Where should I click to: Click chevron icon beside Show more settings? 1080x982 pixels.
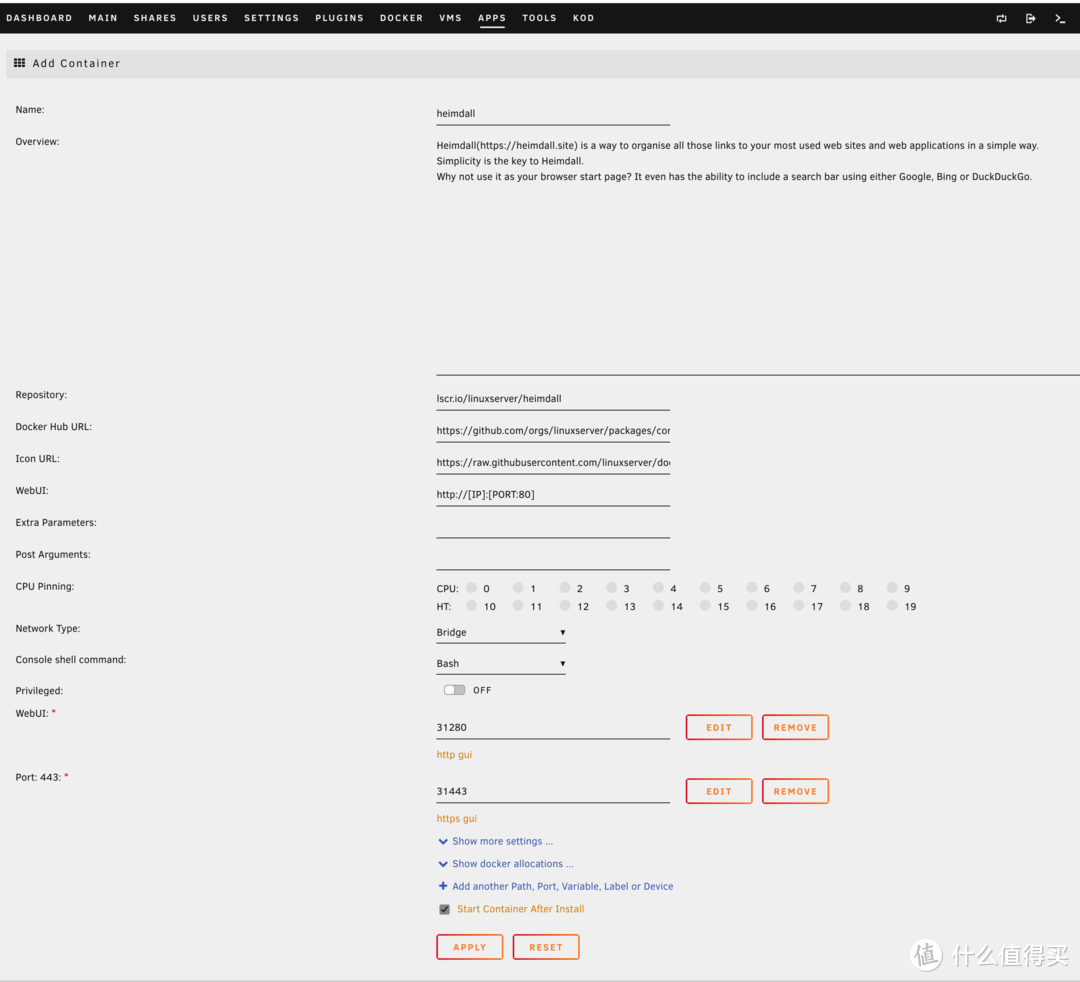tap(443, 842)
